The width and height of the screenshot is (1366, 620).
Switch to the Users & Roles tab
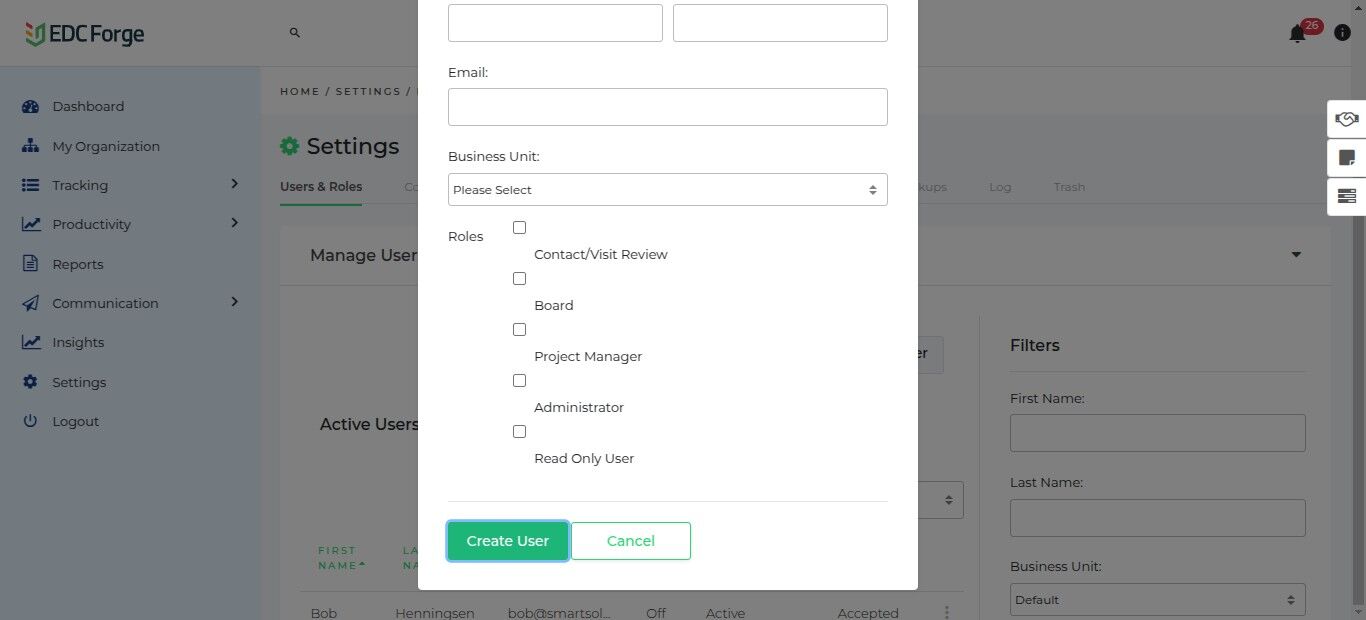(321, 187)
